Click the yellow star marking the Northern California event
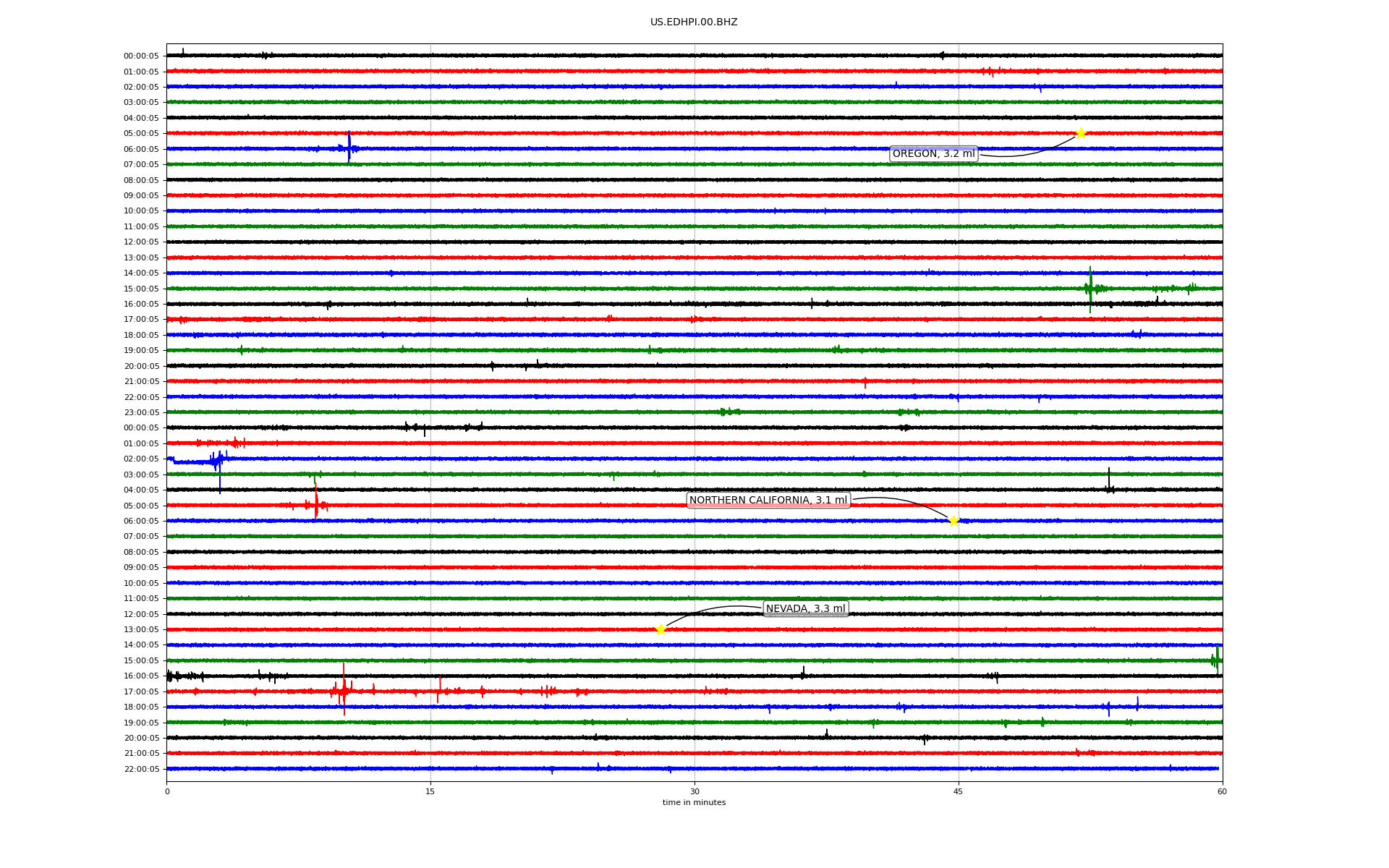1389x868 pixels. (953, 521)
